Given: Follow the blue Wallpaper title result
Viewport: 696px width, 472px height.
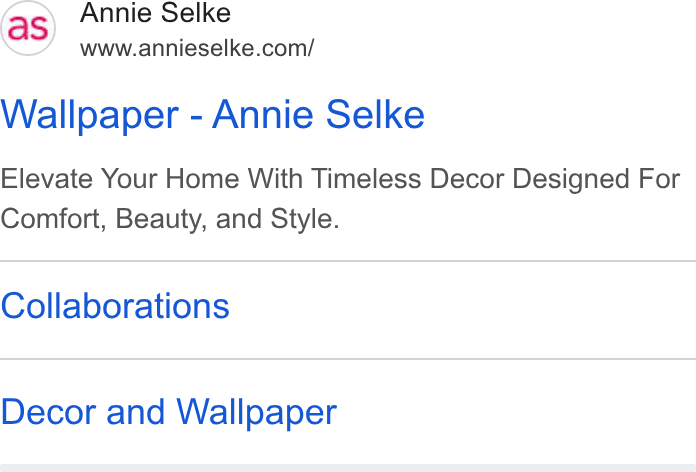Looking at the screenshot, I should click(x=213, y=115).
